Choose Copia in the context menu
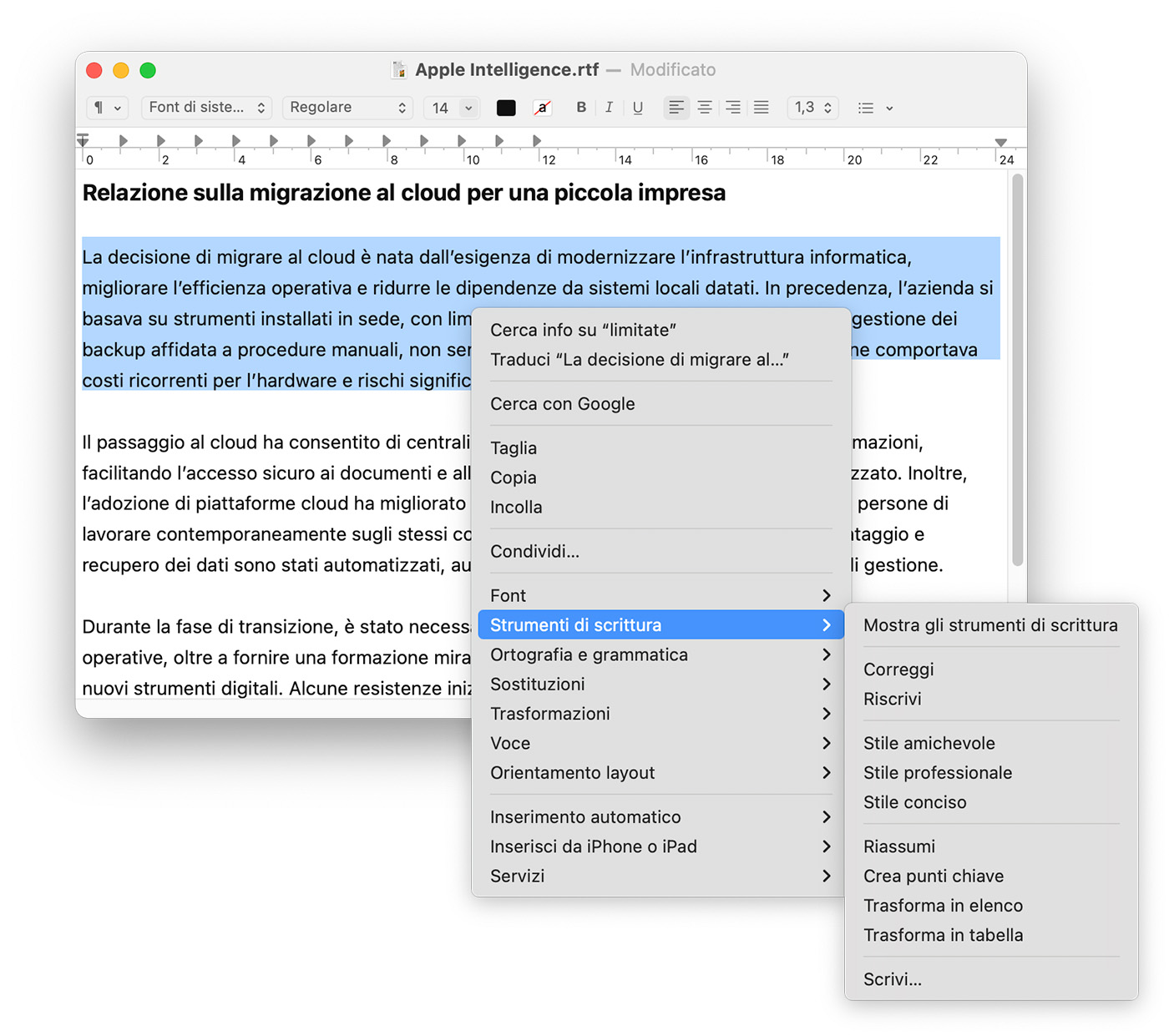 coord(514,478)
